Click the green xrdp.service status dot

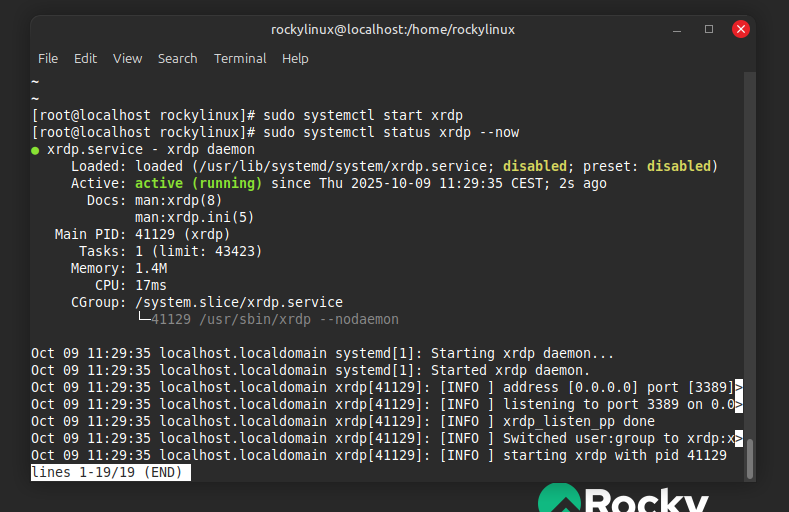click(36, 150)
